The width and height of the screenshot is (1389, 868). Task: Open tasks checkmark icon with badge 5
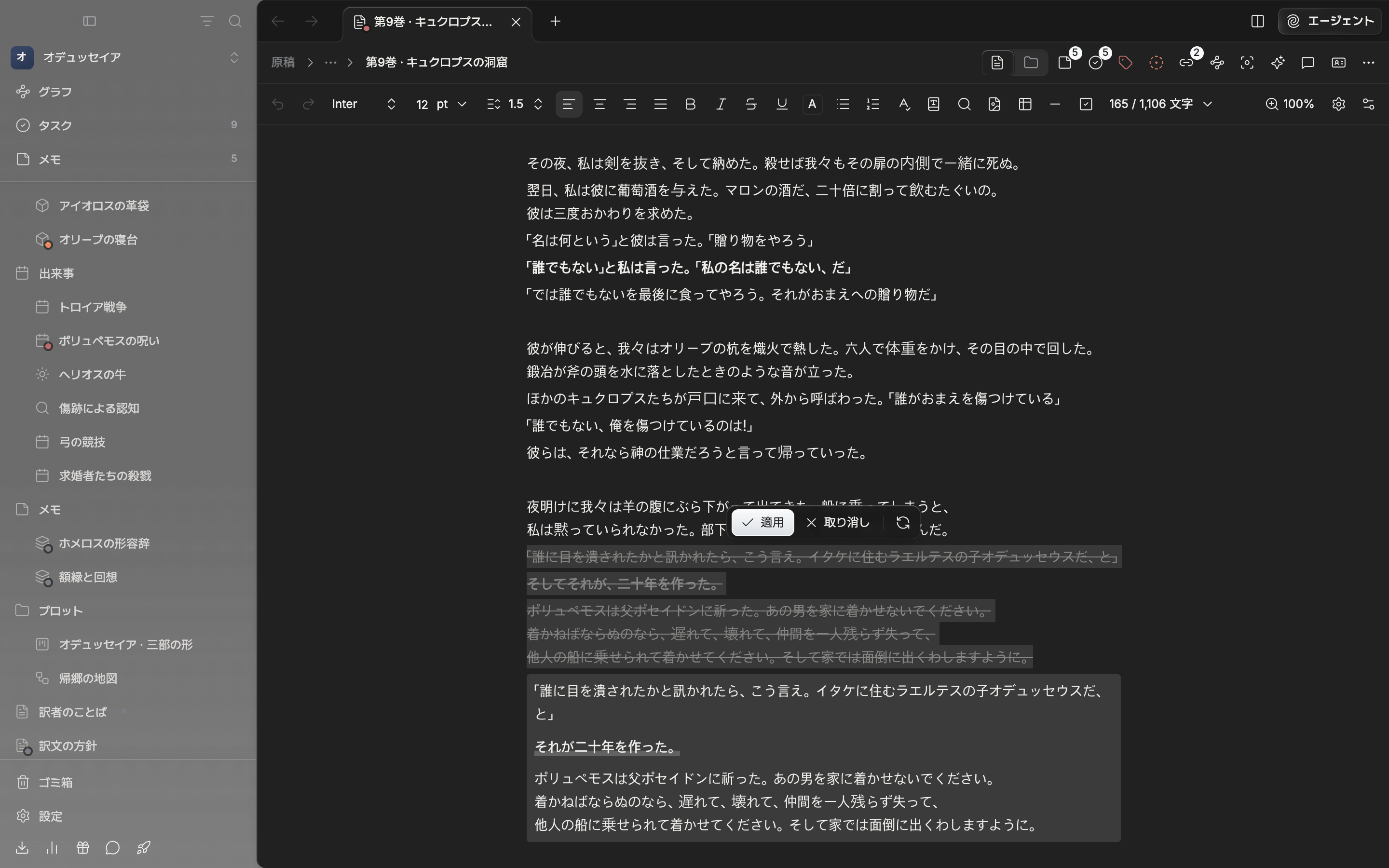click(x=1096, y=63)
